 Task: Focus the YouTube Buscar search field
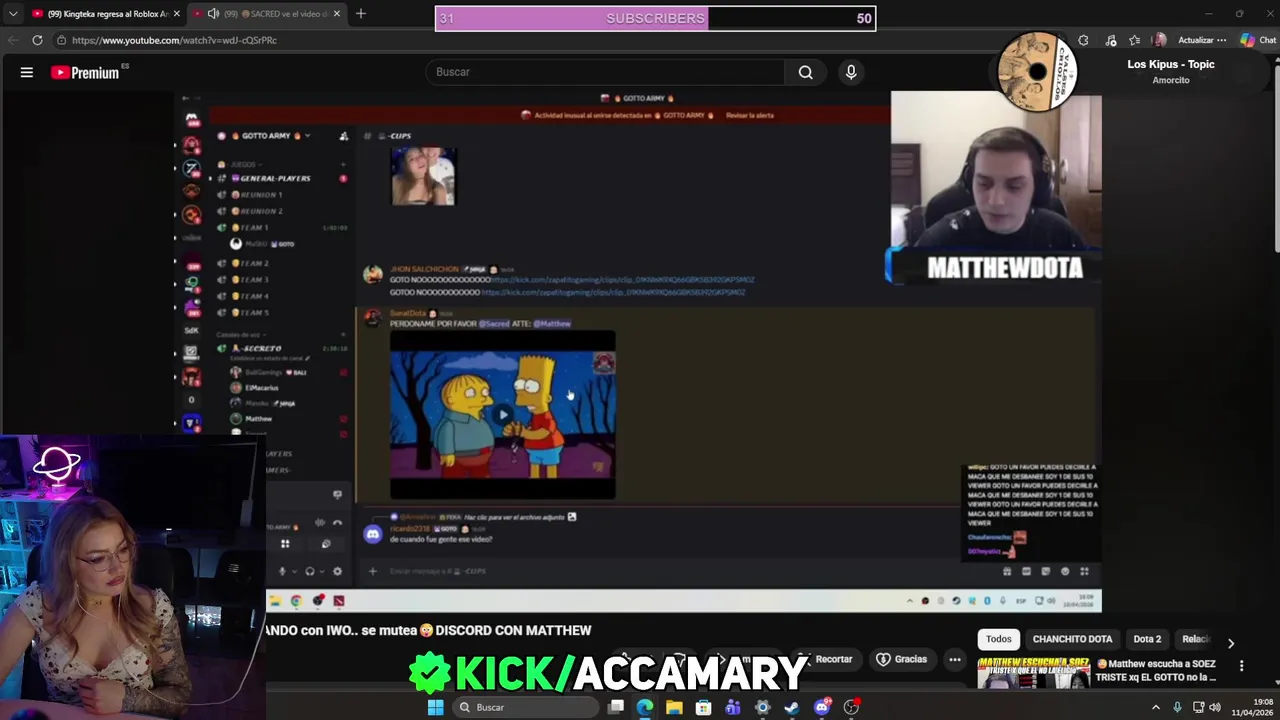[606, 72]
